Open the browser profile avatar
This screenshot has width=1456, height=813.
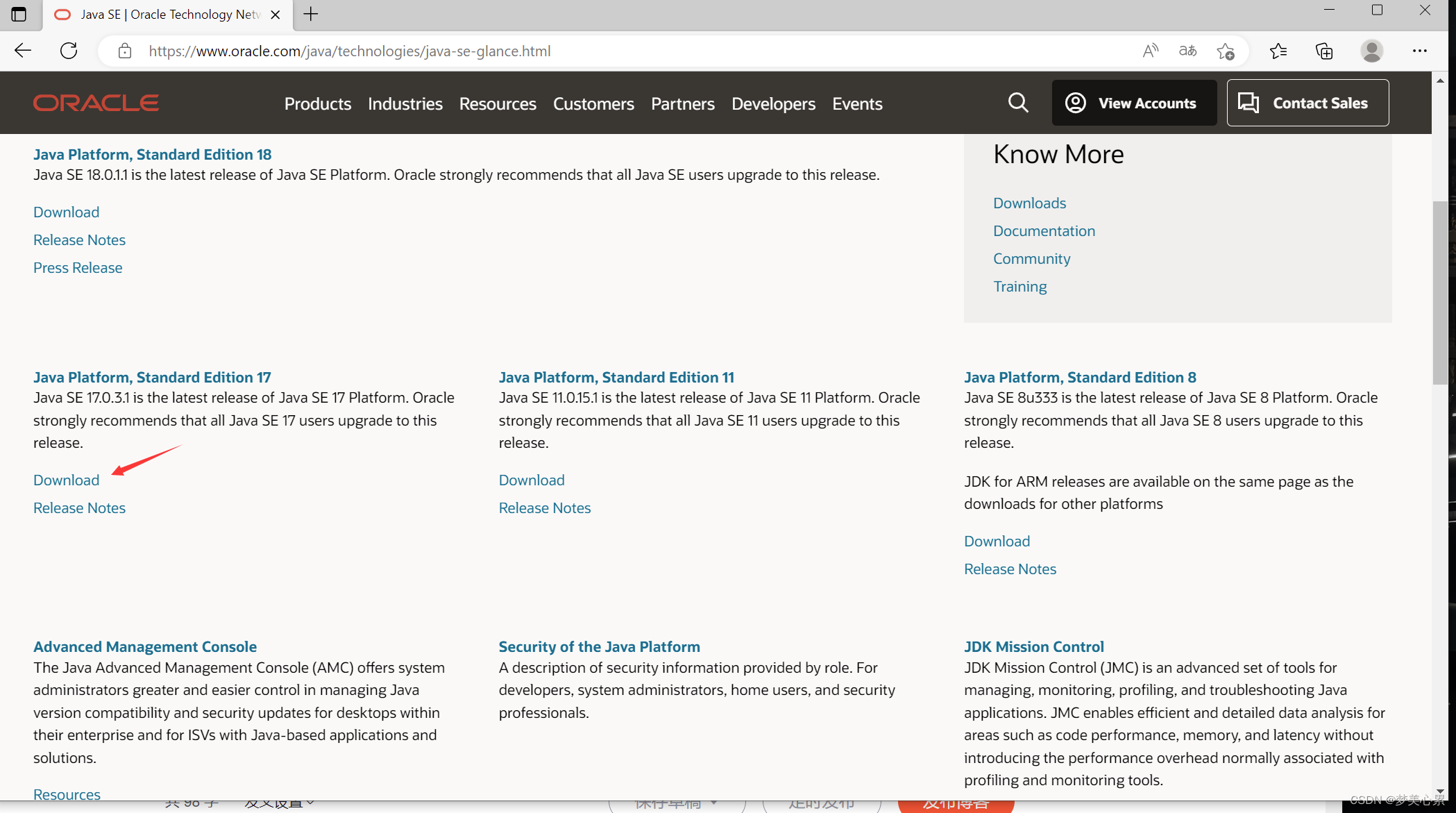coord(1371,51)
